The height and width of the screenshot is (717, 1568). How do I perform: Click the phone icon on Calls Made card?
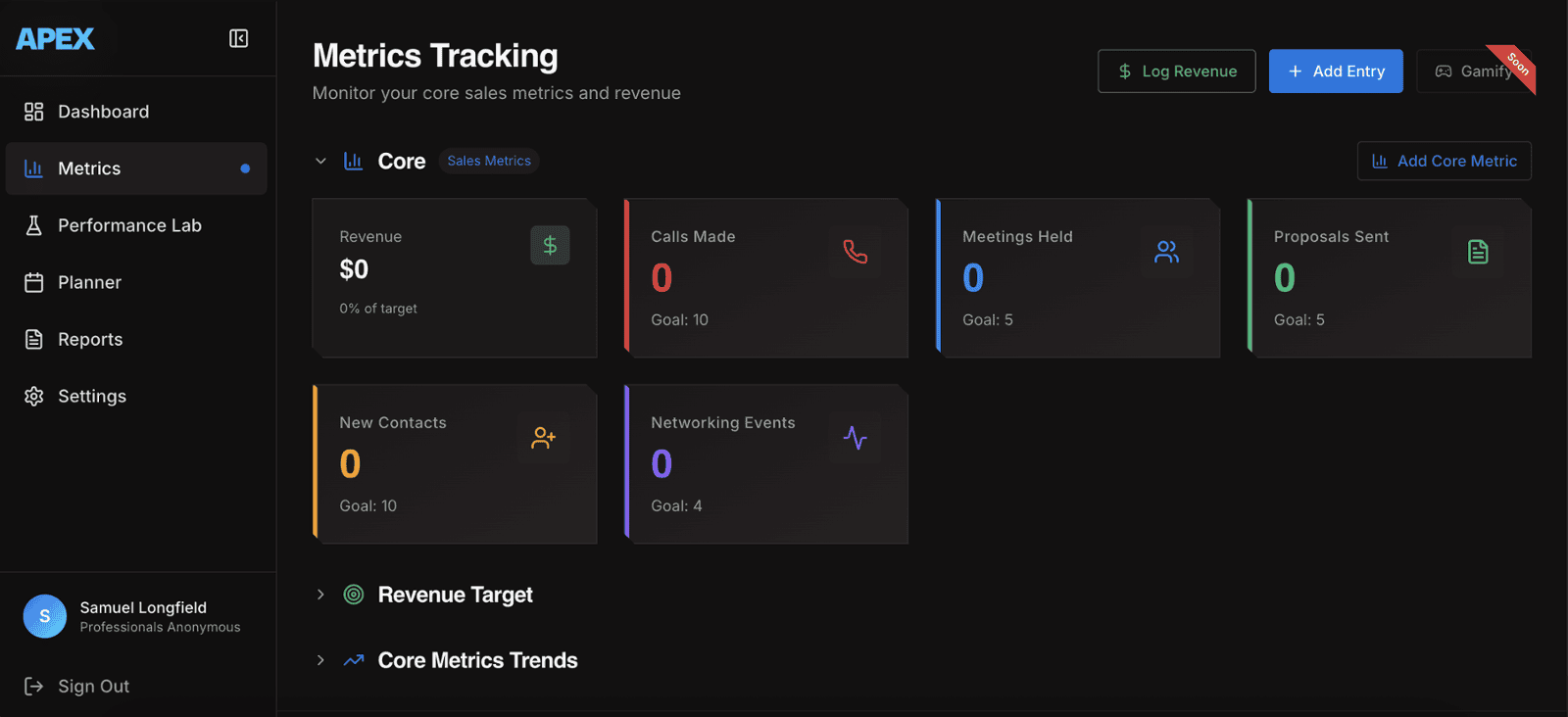click(855, 252)
